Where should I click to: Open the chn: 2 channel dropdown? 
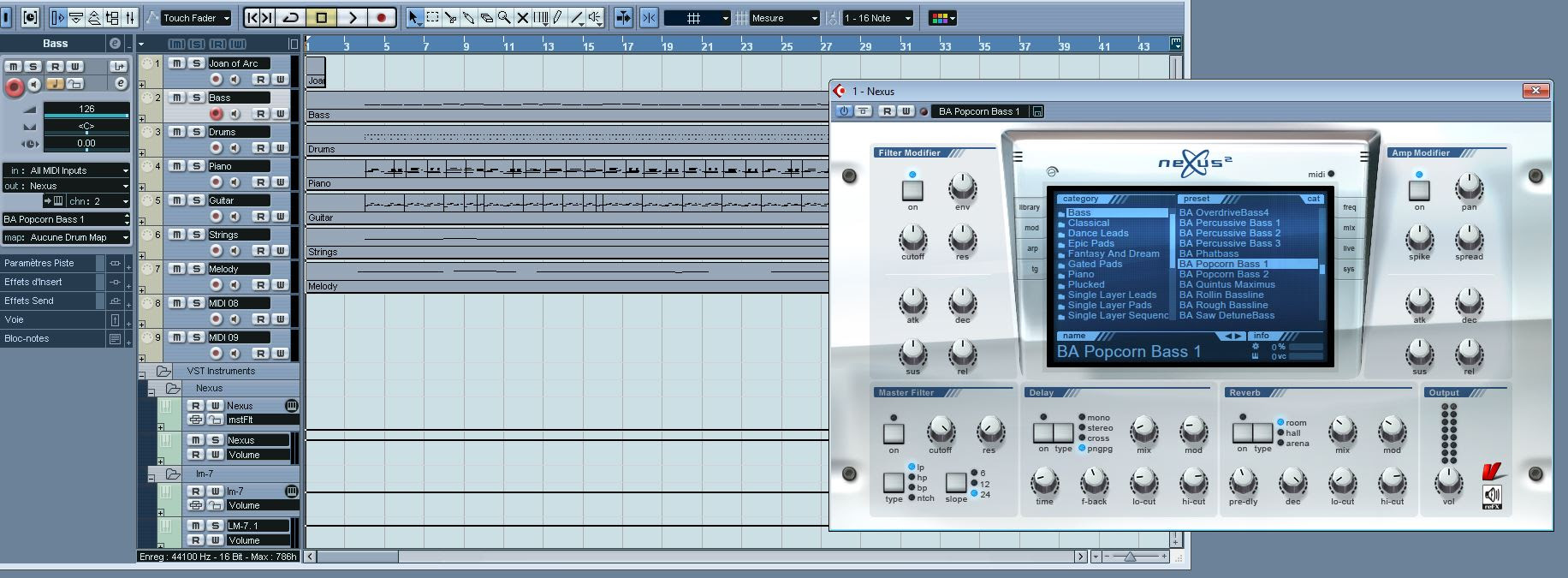(x=98, y=201)
